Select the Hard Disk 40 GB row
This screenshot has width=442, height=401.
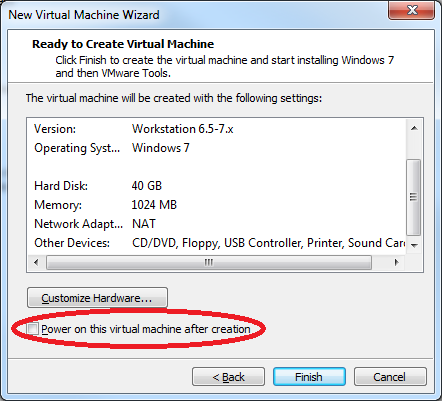(217, 186)
